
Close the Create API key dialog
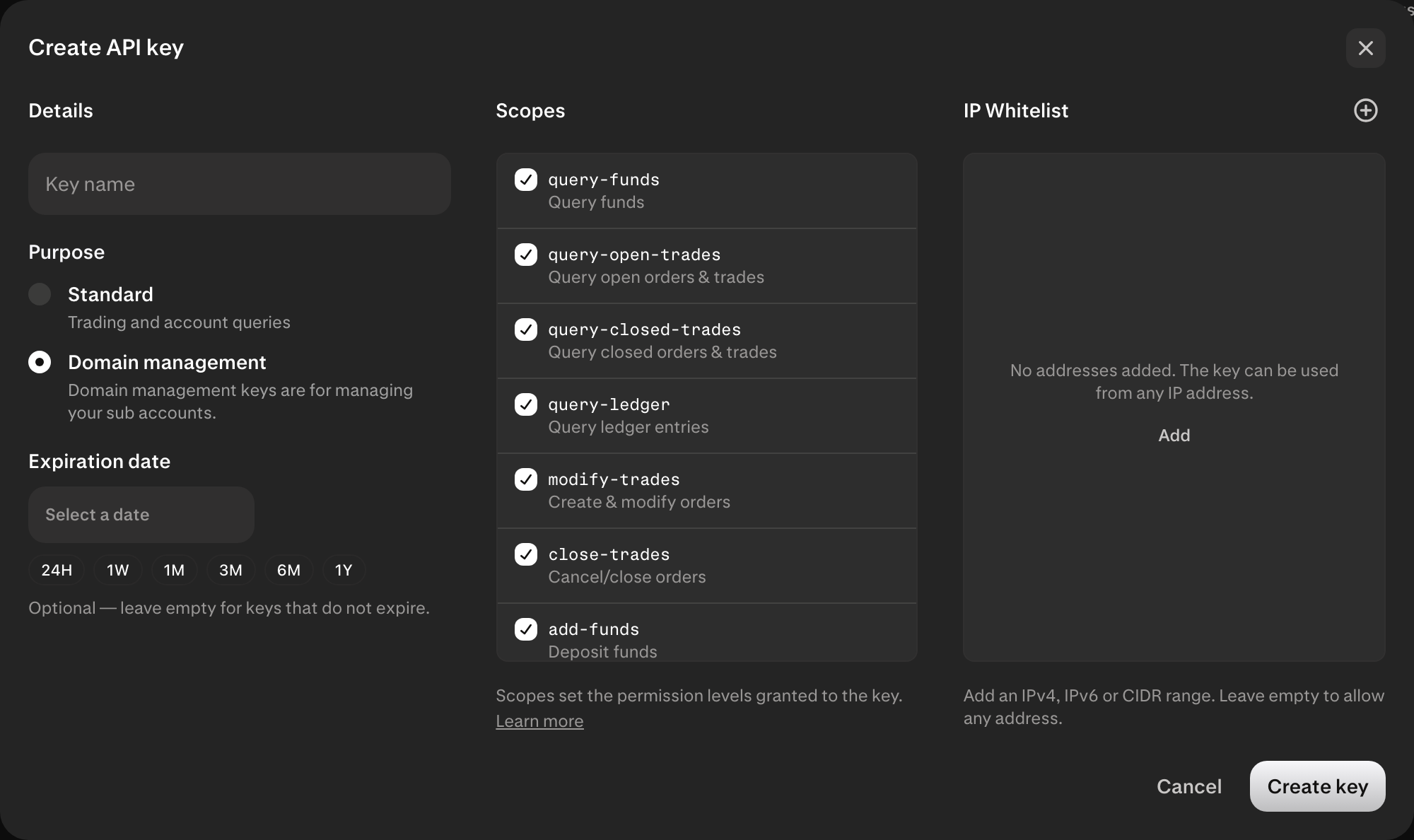coord(1365,48)
